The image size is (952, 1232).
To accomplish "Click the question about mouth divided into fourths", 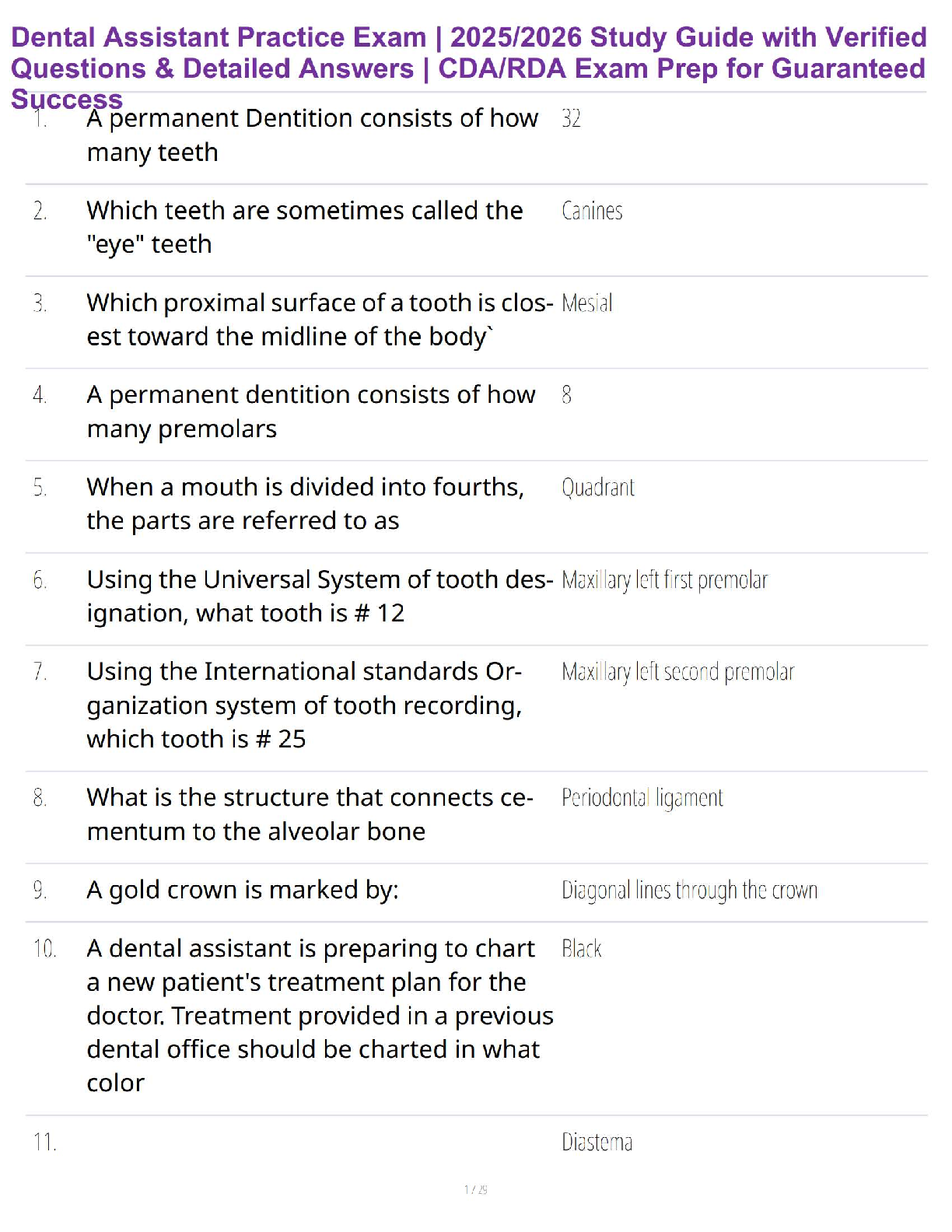I will coord(305,504).
